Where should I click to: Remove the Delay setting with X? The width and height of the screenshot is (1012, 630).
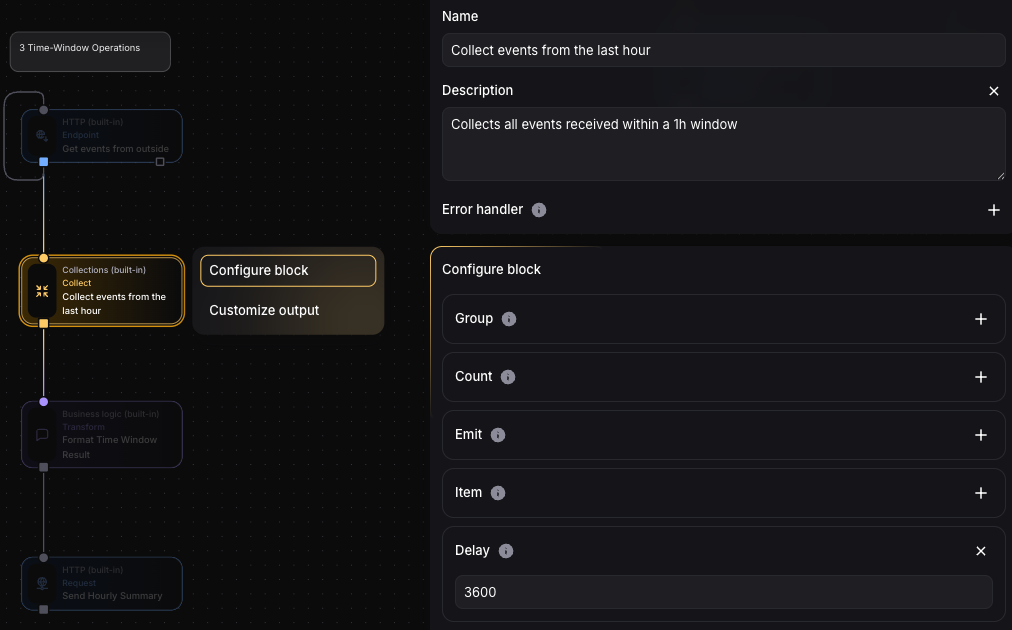(x=980, y=551)
